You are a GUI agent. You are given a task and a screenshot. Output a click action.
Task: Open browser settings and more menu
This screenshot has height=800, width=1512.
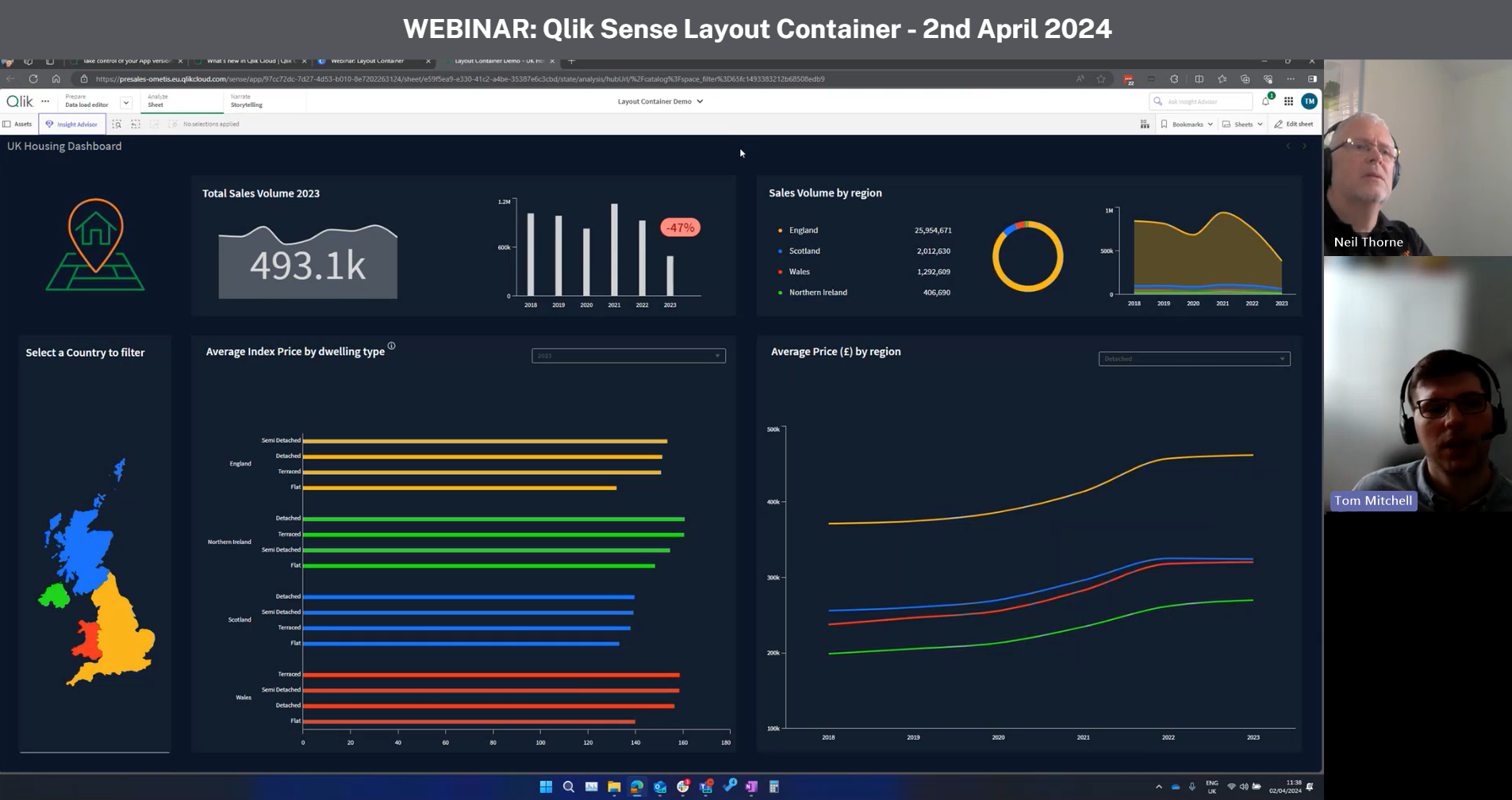pyautogui.click(x=1291, y=79)
